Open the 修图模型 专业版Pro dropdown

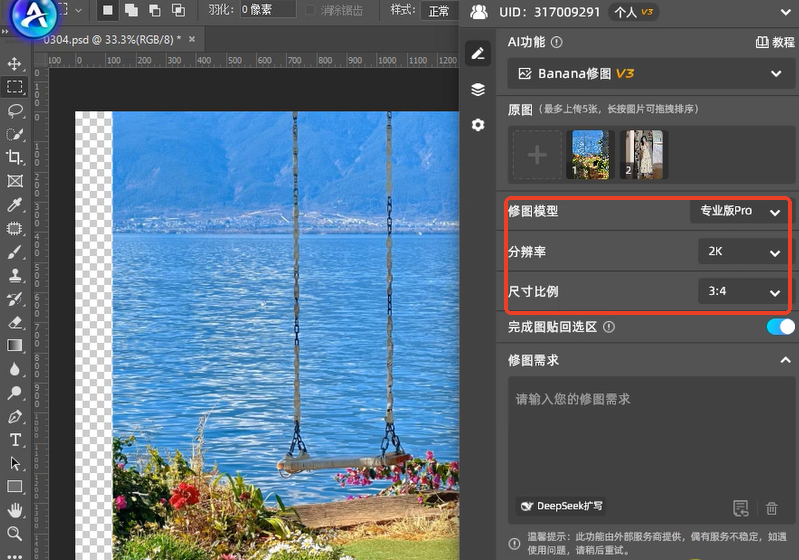point(738,212)
